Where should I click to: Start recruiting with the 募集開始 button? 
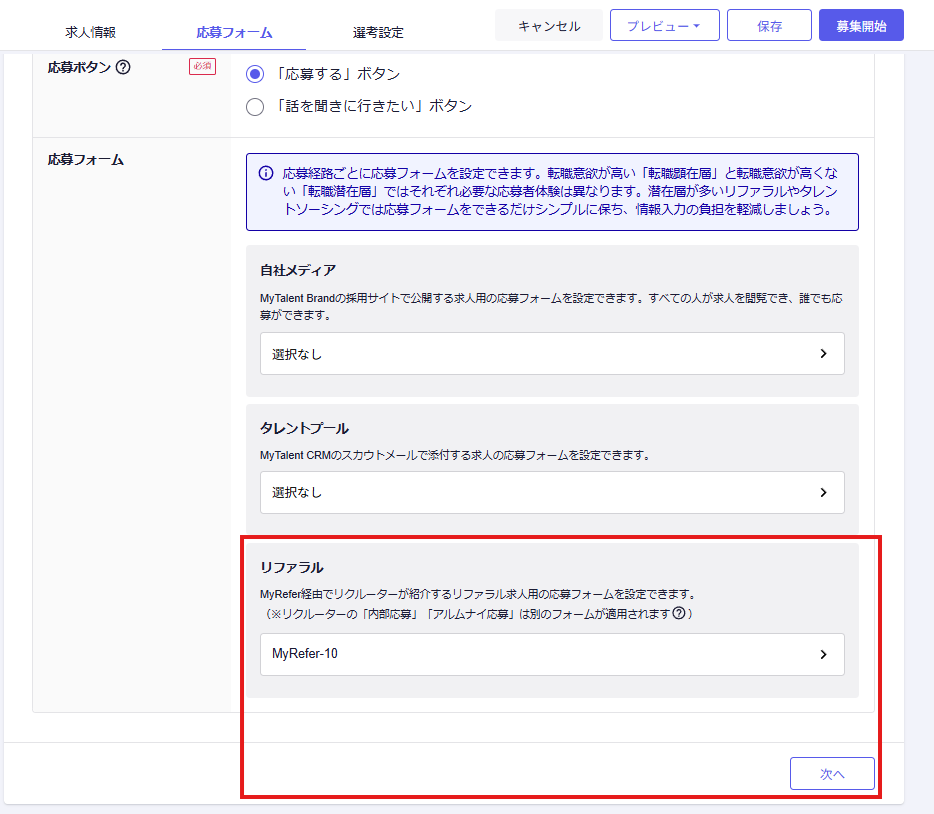coord(860,26)
